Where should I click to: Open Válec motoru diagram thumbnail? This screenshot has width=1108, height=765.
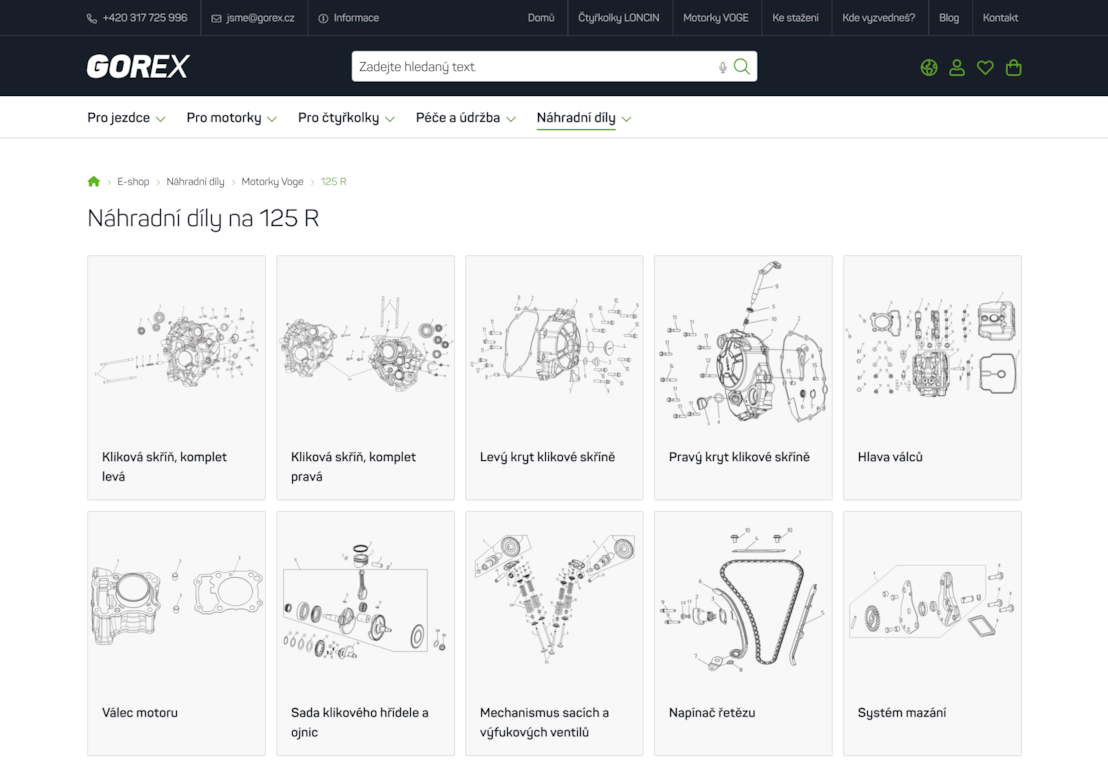177,600
